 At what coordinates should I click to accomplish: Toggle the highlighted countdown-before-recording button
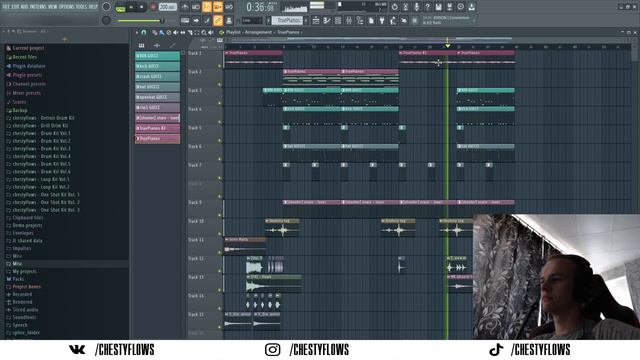pyautogui.click(x=207, y=7)
